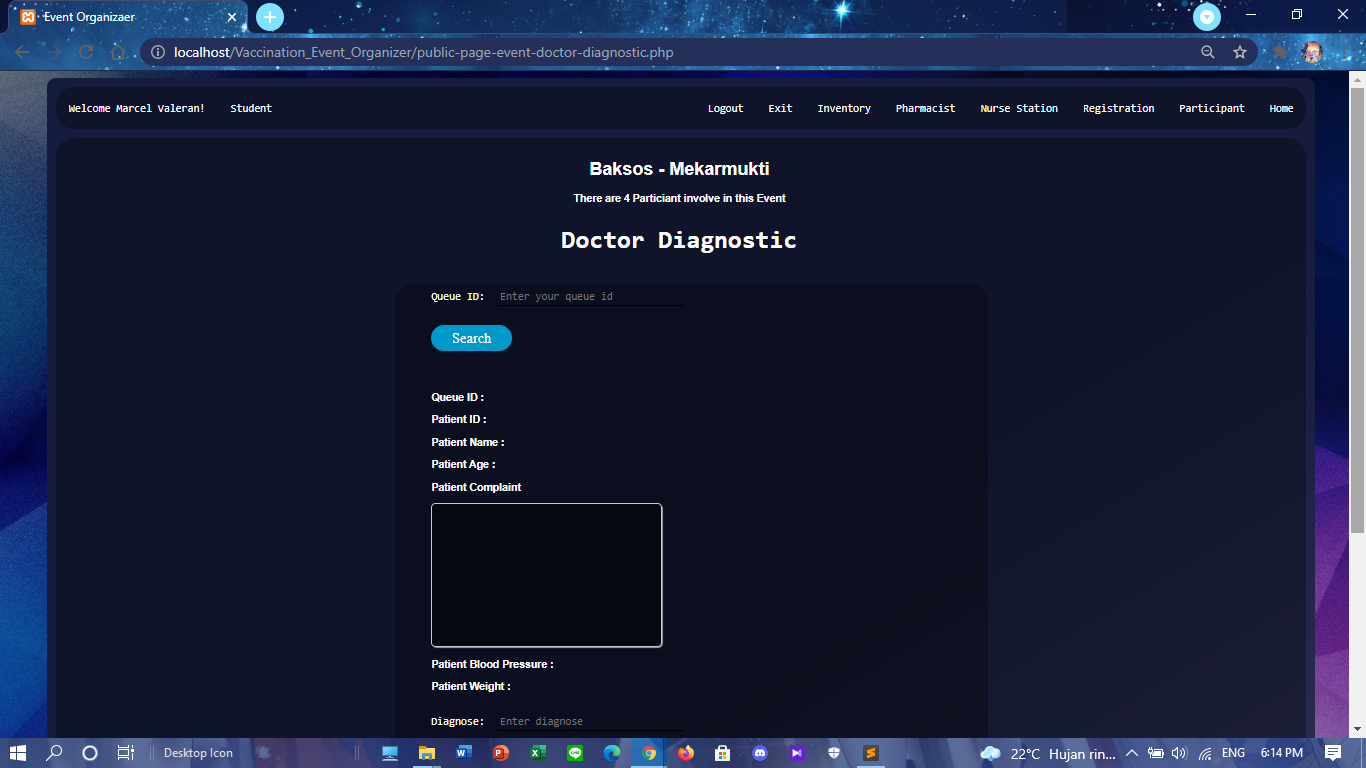This screenshot has width=1366, height=768.
Task: Click the Logout link in the navbar
Action: point(725,108)
